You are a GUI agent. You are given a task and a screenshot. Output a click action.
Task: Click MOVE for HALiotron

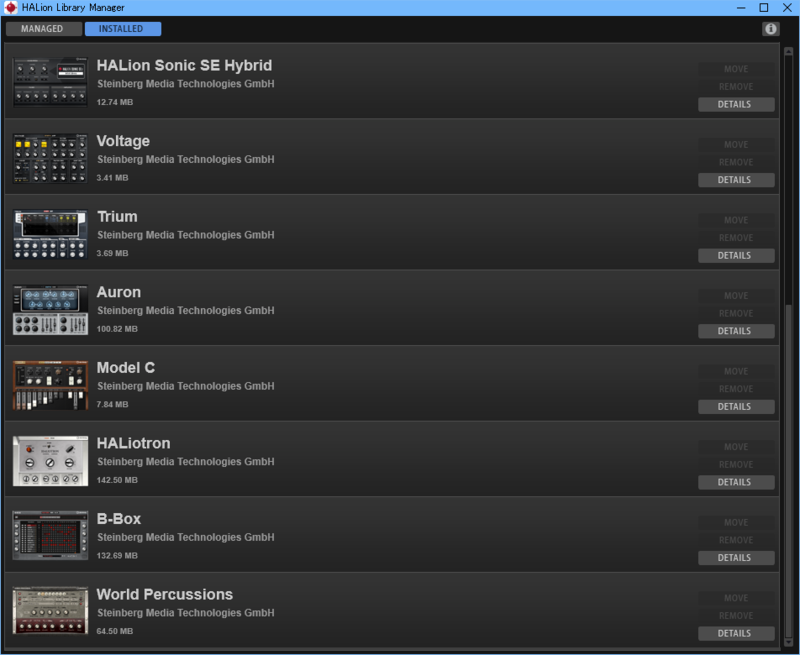pos(736,447)
